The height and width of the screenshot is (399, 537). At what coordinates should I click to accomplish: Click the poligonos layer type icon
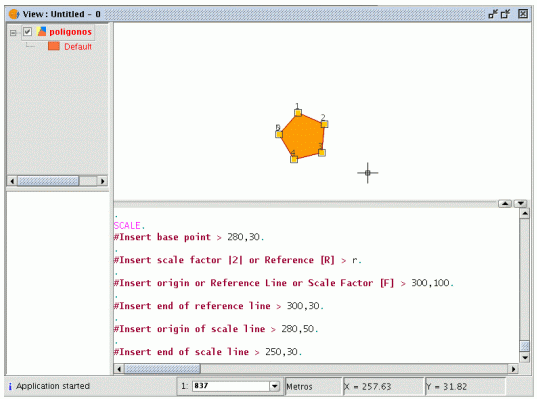(41, 32)
